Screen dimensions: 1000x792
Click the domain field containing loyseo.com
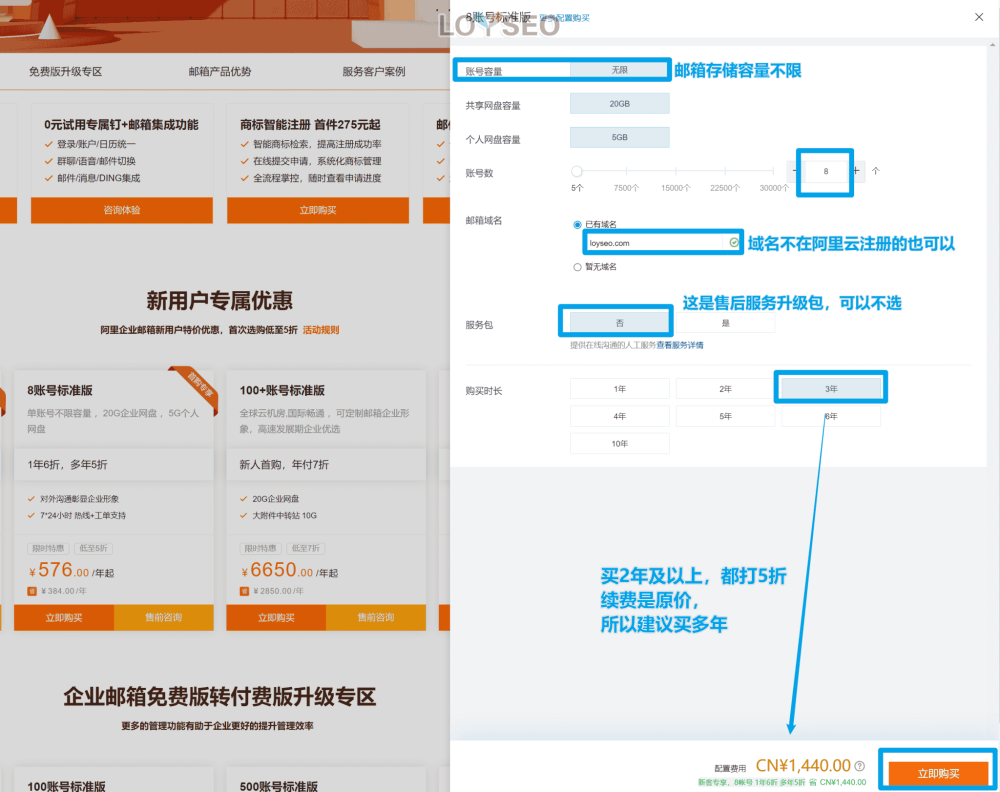point(663,243)
